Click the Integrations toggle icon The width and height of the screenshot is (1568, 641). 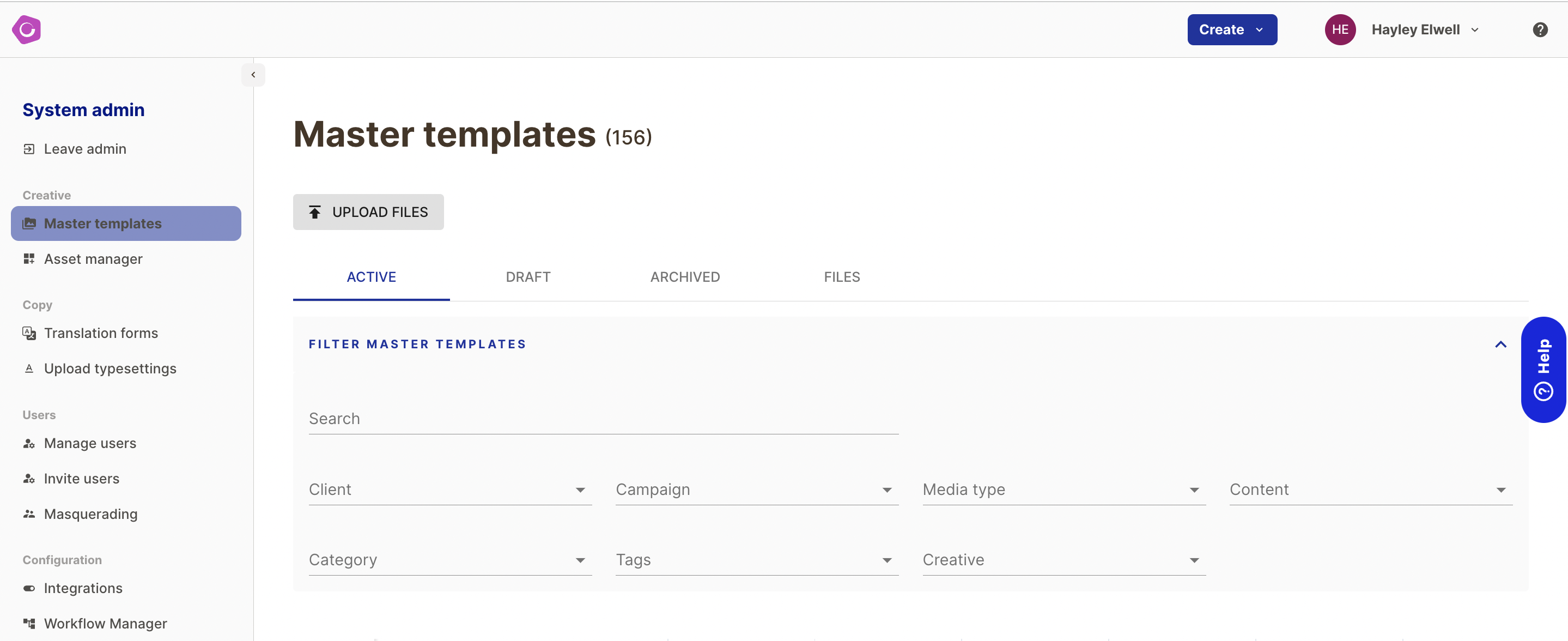click(x=29, y=588)
